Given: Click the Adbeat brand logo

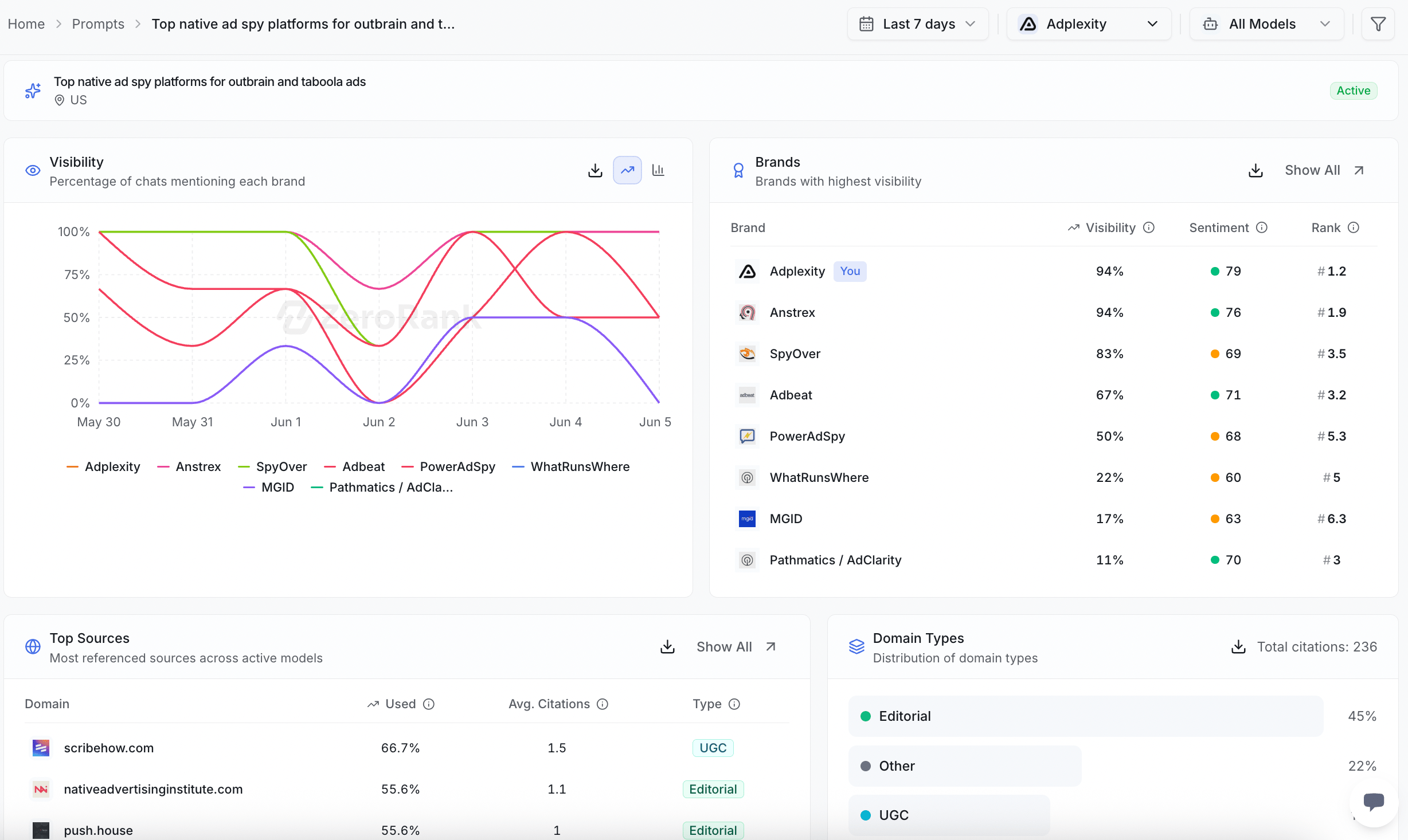Looking at the screenshot, I should (748, 395).
